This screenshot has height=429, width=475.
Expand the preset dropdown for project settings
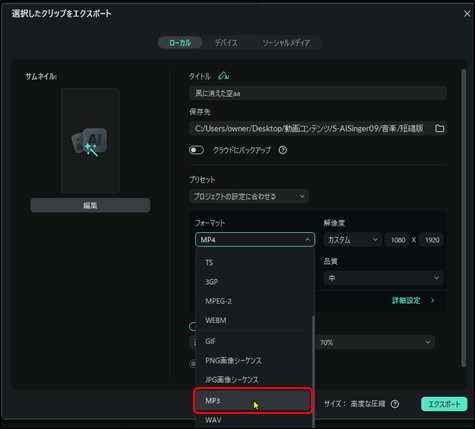[249, 196]
